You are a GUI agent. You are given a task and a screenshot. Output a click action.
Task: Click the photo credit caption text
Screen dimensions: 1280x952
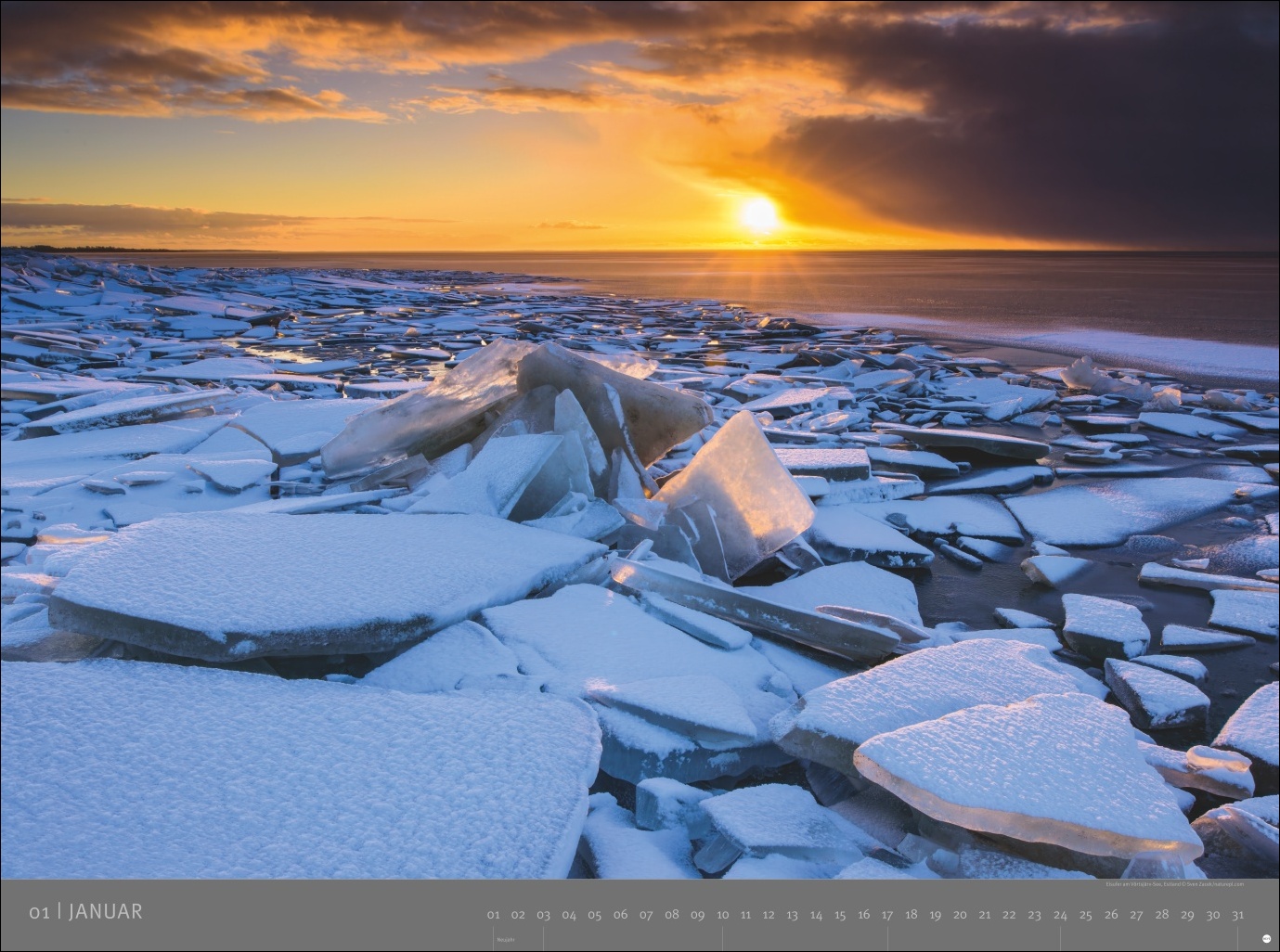(1175, 885)
